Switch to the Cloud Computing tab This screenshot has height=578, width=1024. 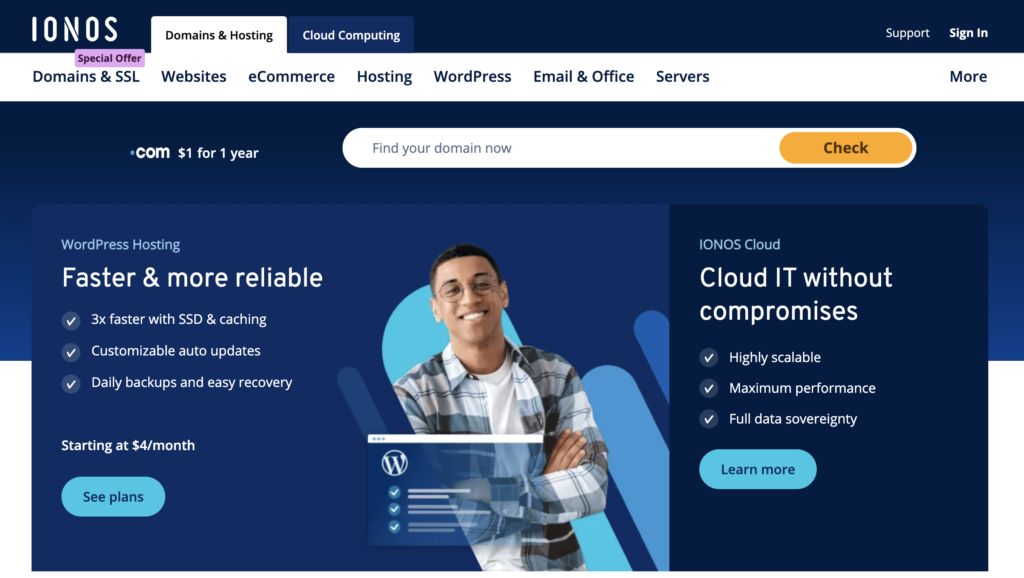[x=351, y=35]
